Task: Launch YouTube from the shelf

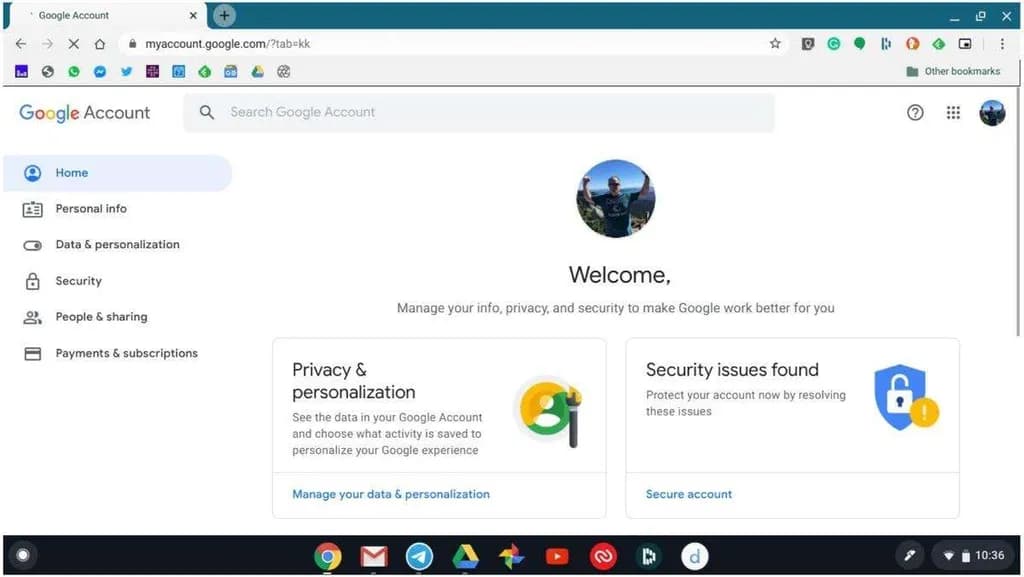Action: pos(557,556)
